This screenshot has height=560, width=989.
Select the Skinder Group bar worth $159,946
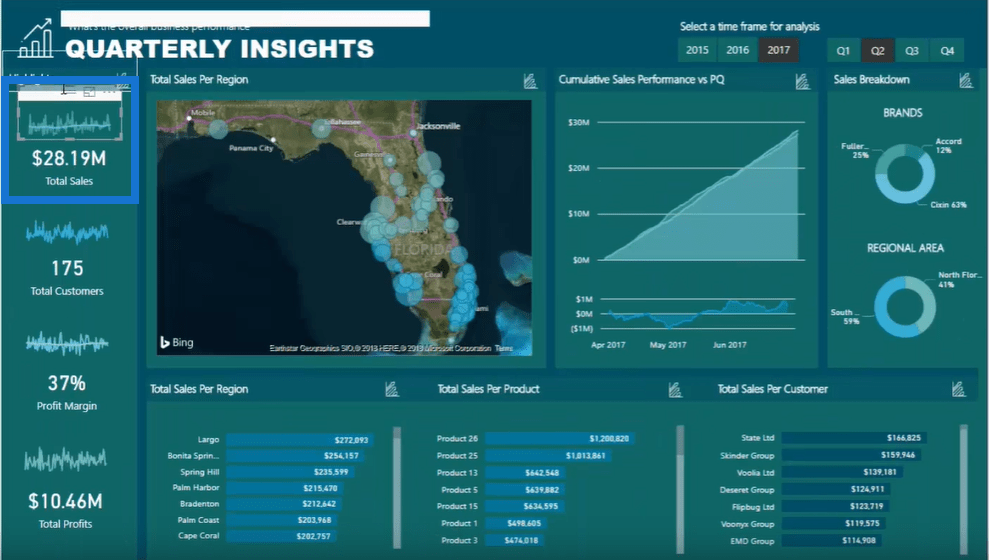point(851,455)
